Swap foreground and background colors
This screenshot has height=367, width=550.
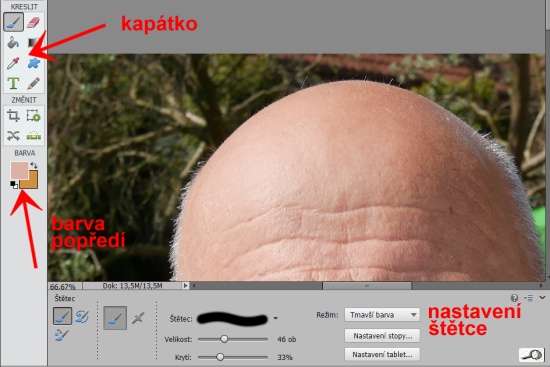pyautogui.click(x=34, y=165)
